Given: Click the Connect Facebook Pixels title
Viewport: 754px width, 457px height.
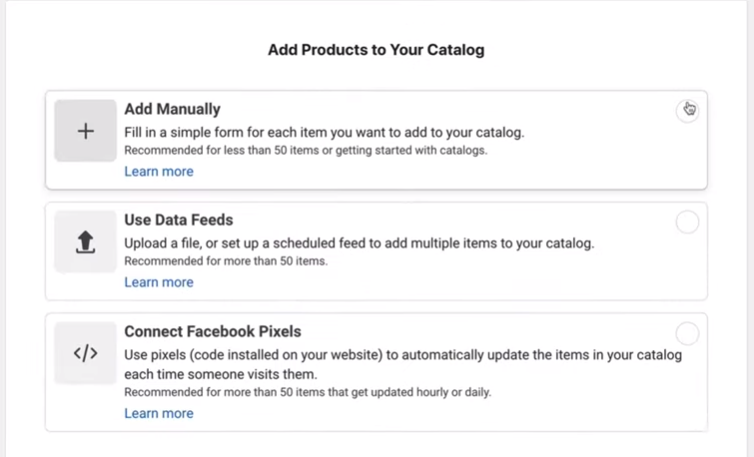Looking at the screenshot, I should [213, 331].
